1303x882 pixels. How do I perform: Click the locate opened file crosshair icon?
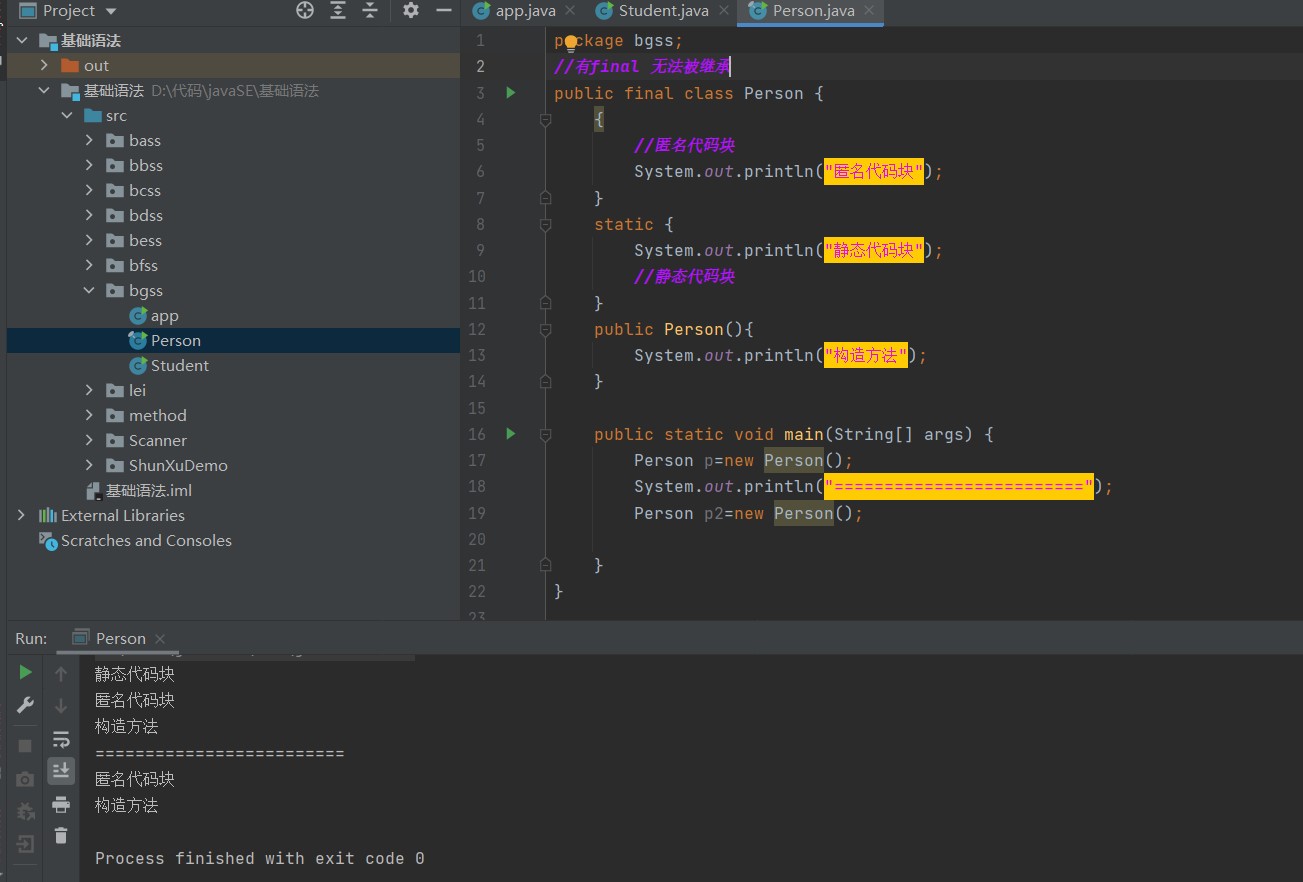pyautogui.click(x=305, y=11)
